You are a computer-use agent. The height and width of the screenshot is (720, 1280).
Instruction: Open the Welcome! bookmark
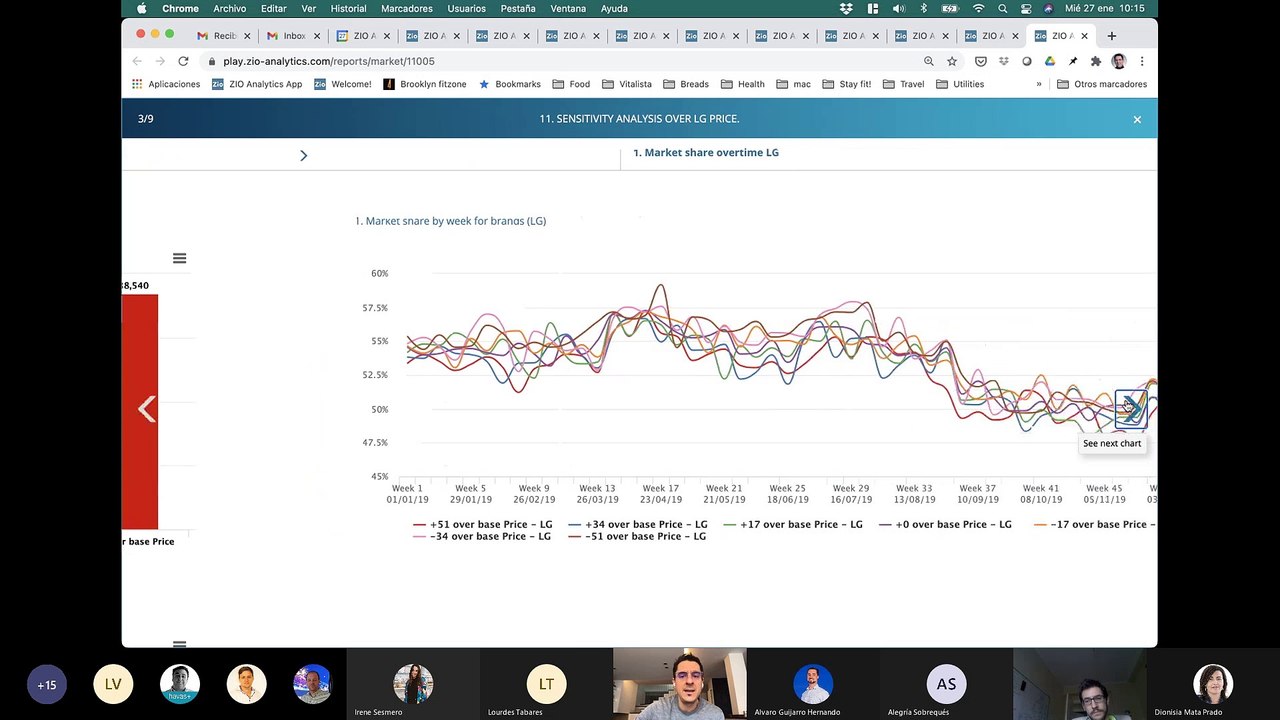click(343, 84)
